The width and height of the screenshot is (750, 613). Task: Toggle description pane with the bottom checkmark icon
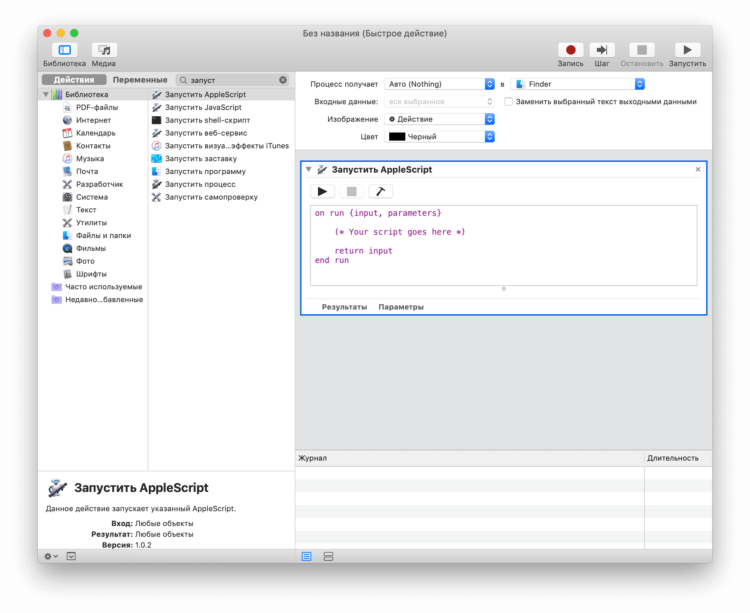(x=71, y=556)
